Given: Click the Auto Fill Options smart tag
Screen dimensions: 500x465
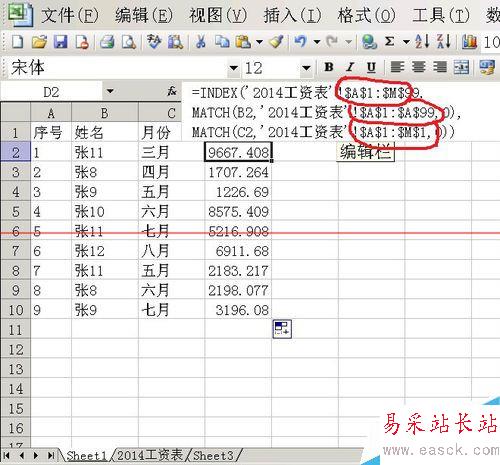Looking at the screenshot, I should (282, 329).
